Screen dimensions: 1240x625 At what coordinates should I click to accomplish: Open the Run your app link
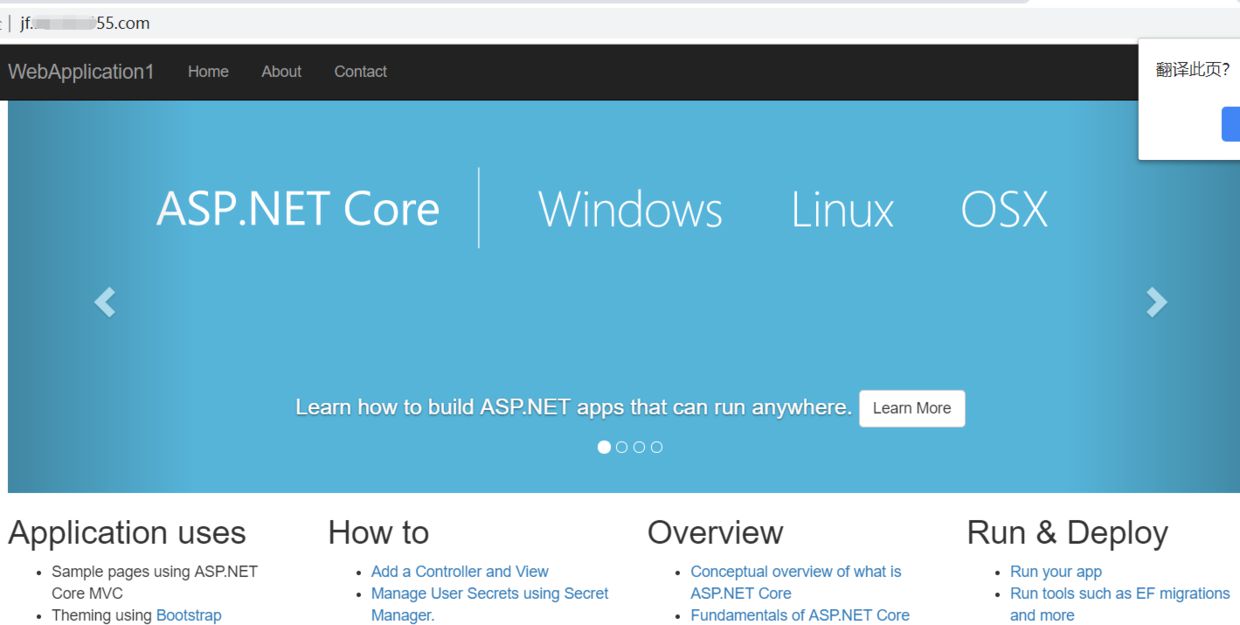click(x=1056, y=572)
